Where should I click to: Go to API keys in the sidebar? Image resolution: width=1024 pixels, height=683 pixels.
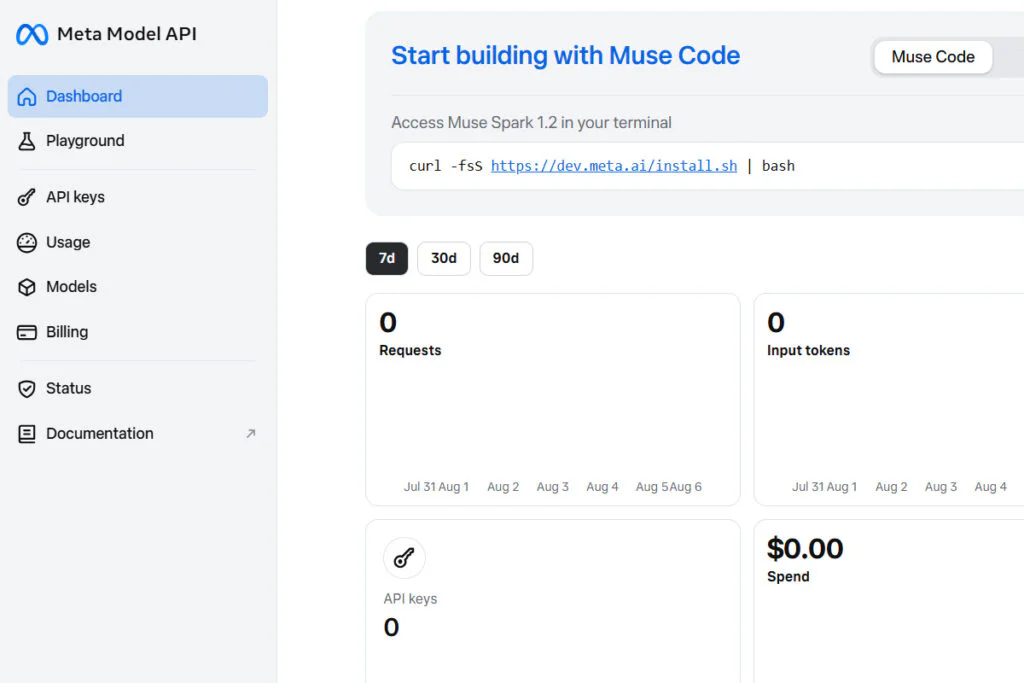138,197
